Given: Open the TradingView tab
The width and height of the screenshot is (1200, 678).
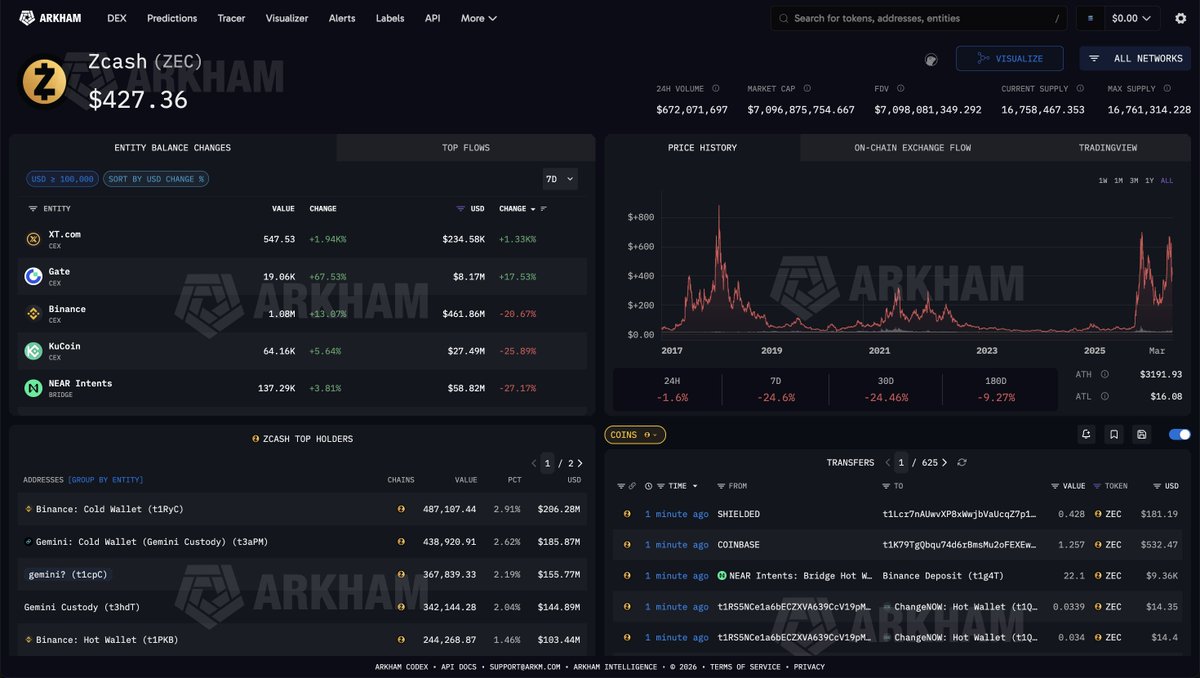Looking at the screenshot, I should [1108, 148].
